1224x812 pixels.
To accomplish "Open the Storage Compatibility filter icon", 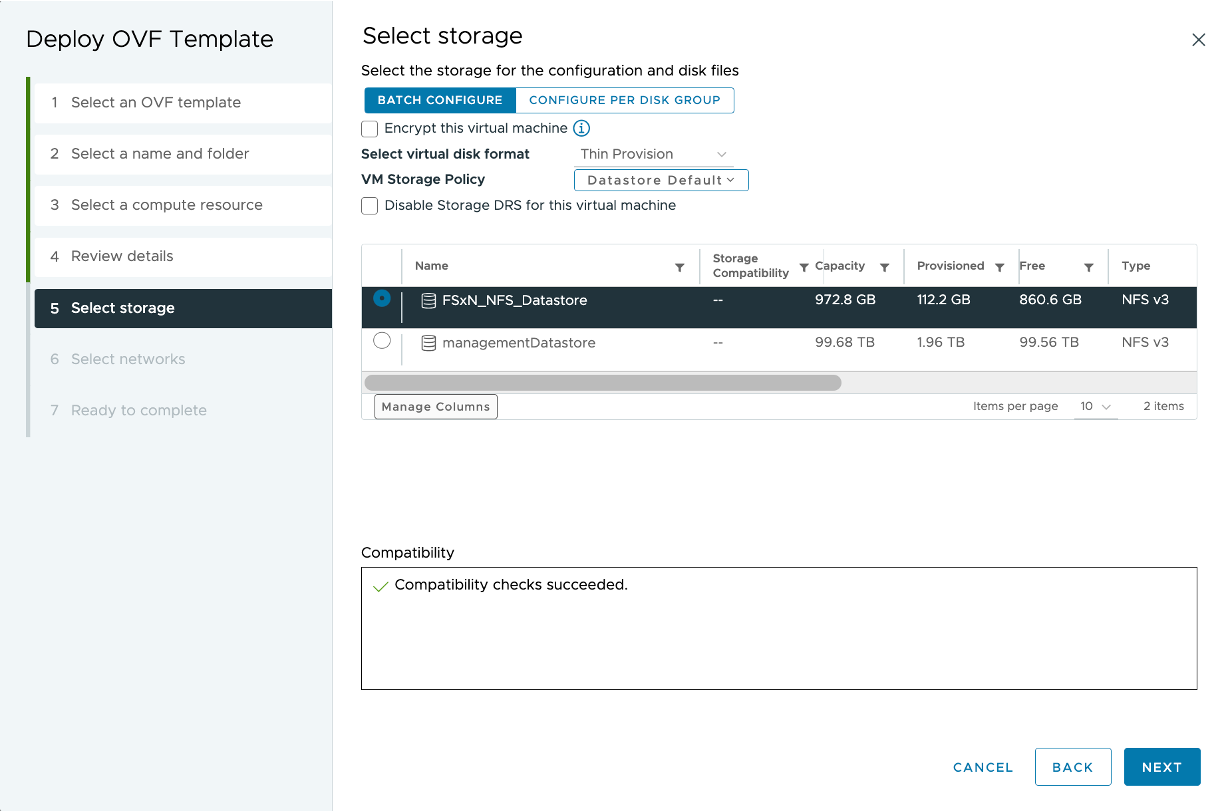I will [804, 268].
